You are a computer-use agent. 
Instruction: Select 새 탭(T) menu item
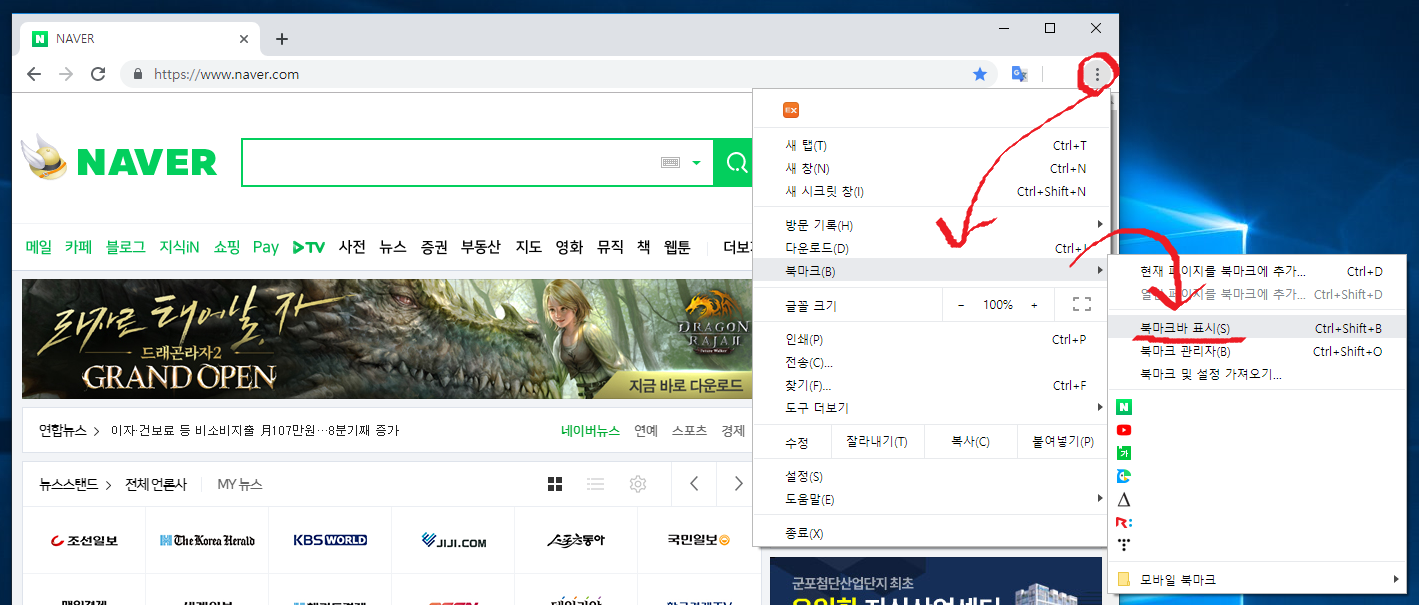pyautogui.click(x=931, y=146)
